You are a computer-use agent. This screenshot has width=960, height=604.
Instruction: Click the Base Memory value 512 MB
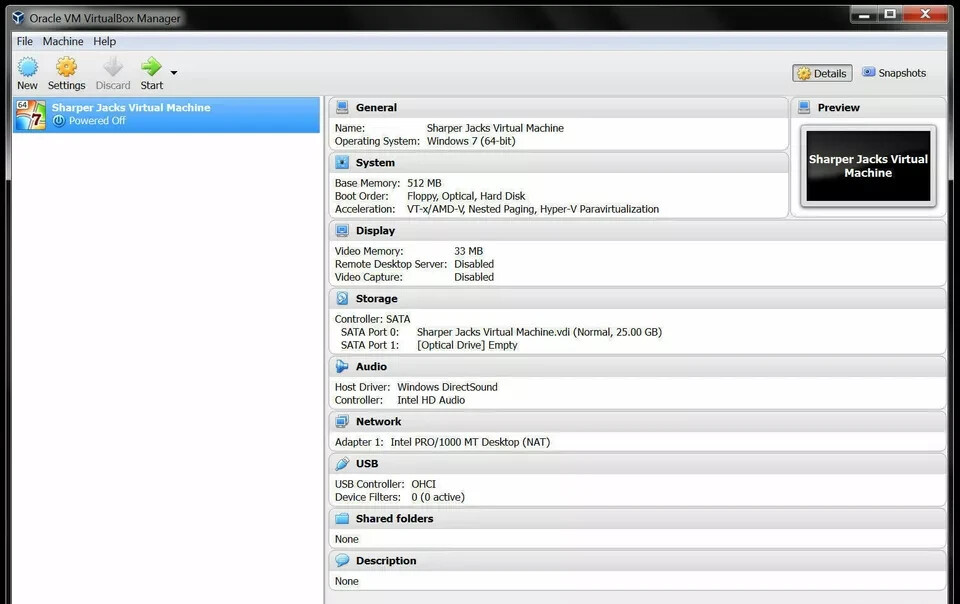pos(424,183)
